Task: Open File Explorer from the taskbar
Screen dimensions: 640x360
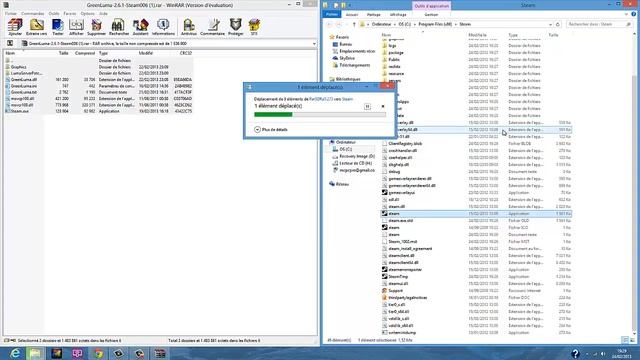Action: pyautogui.click(x=35, y=353)
